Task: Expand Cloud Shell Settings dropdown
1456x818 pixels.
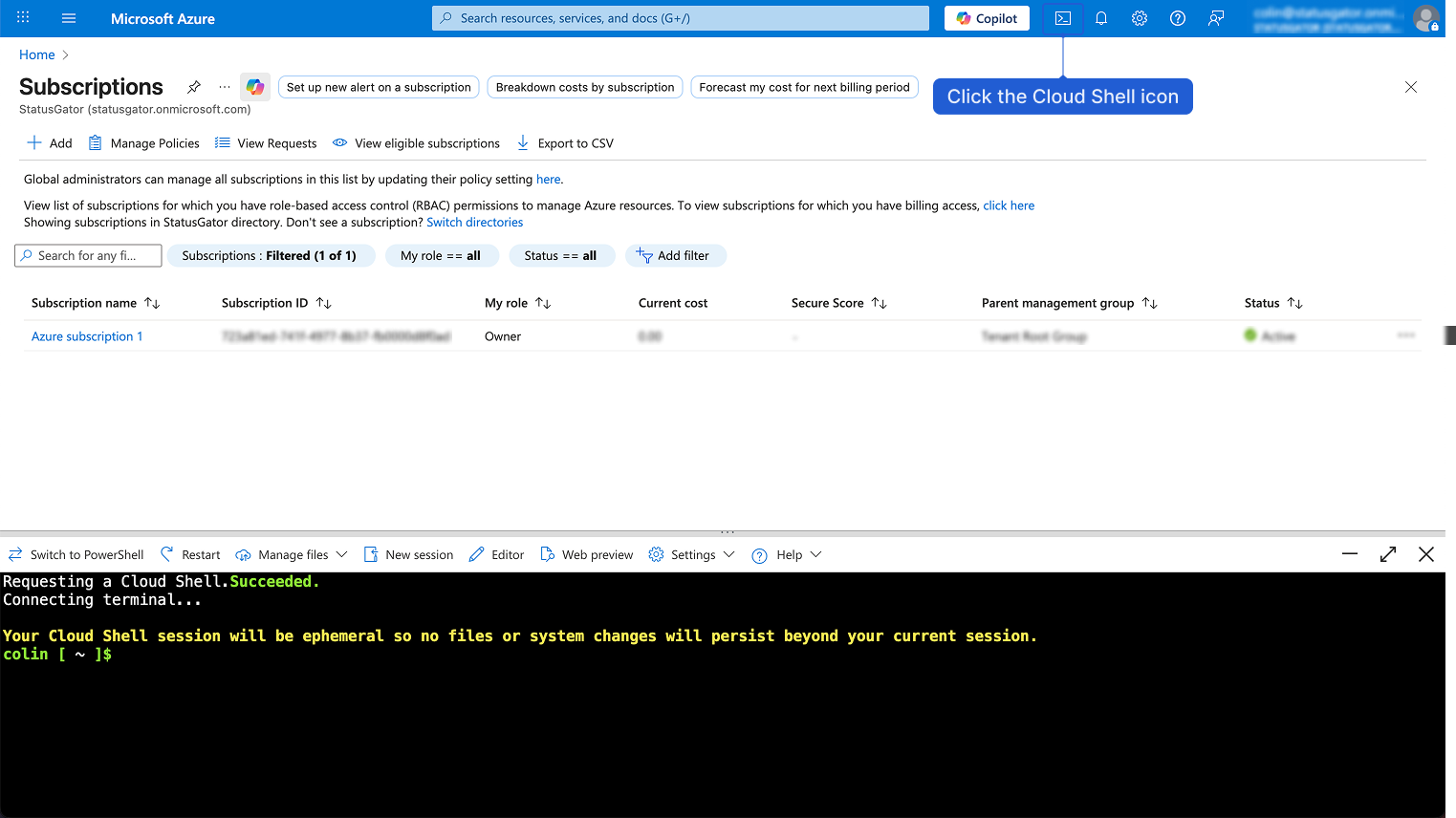Action: pyautogui.click(x=692, y=554)
